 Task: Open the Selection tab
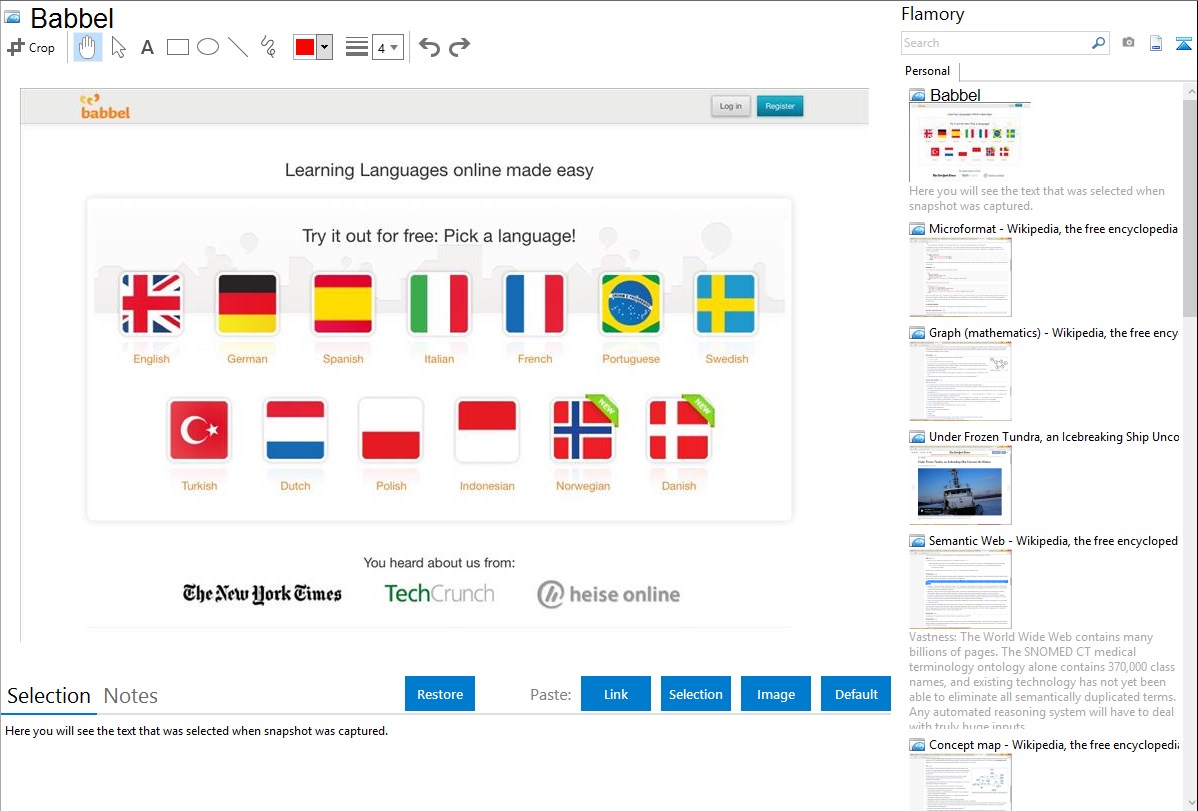click(x=48, y=696)
